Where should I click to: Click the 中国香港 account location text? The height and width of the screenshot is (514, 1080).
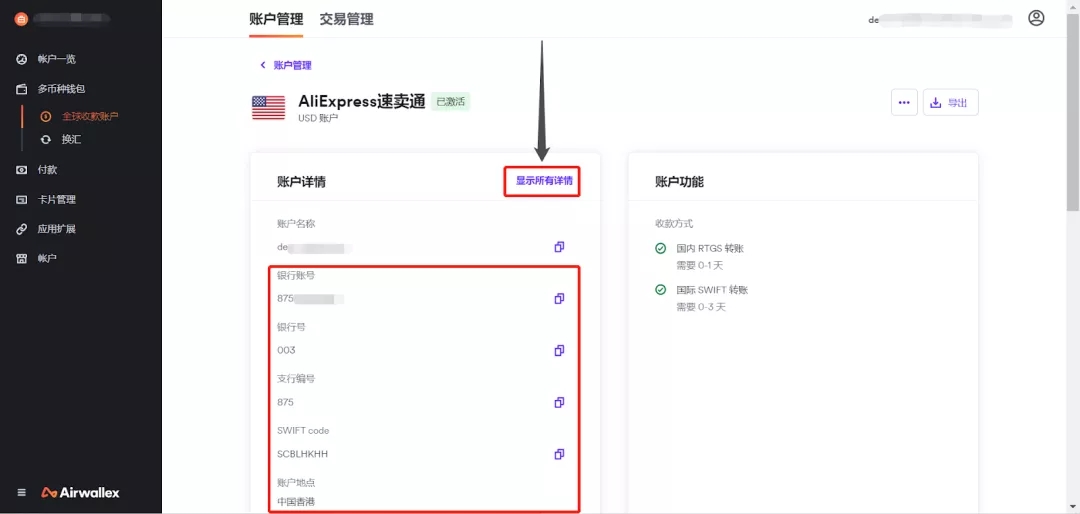296,501
